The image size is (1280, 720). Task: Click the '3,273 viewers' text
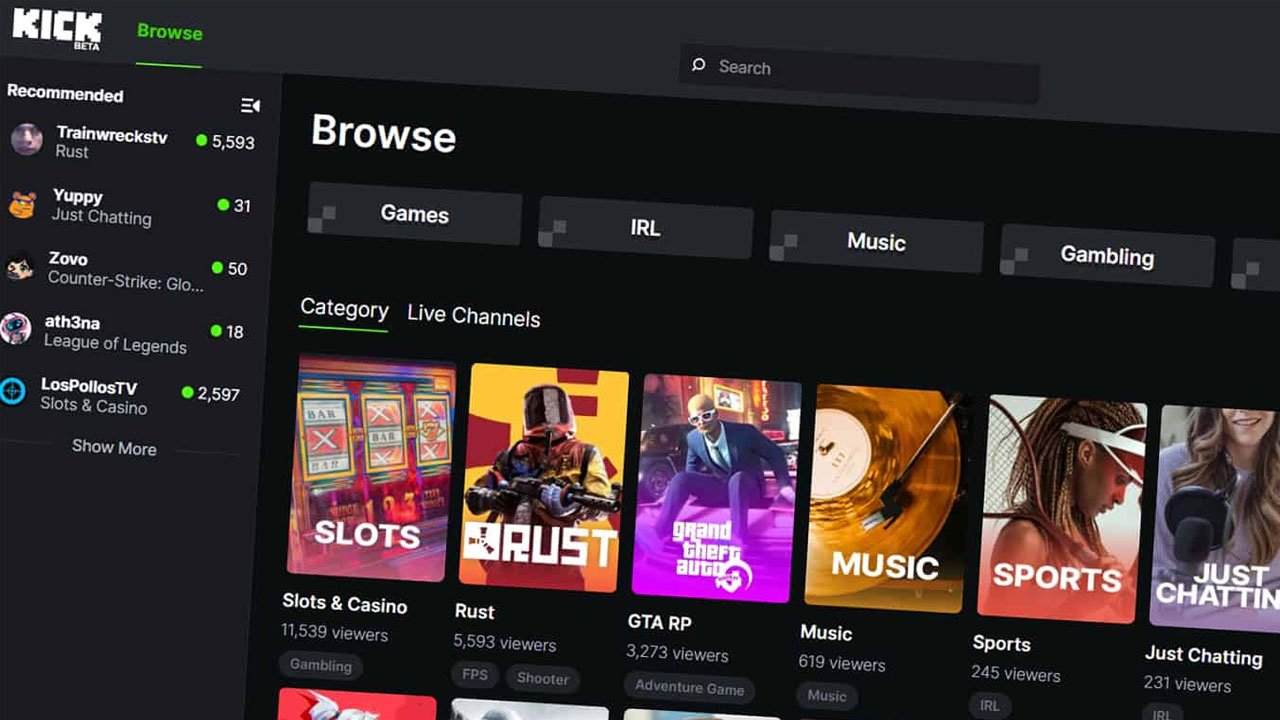(677, 652)
